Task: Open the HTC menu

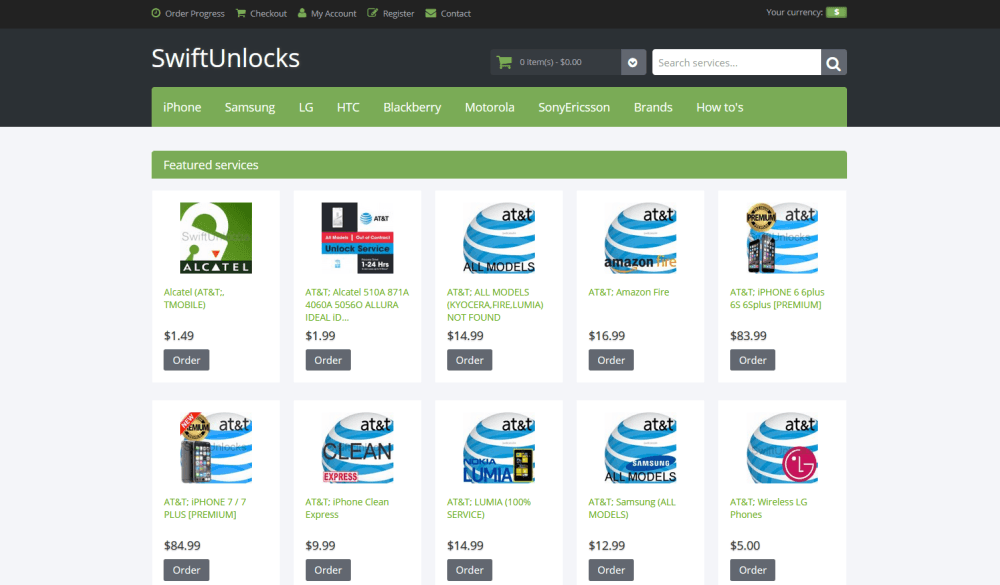Action: 348,107
